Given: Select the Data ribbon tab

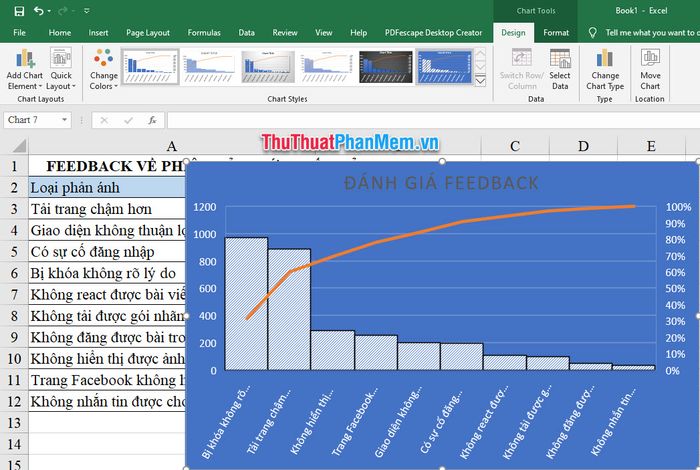Looking at the screenshot, I should point(246,33).
